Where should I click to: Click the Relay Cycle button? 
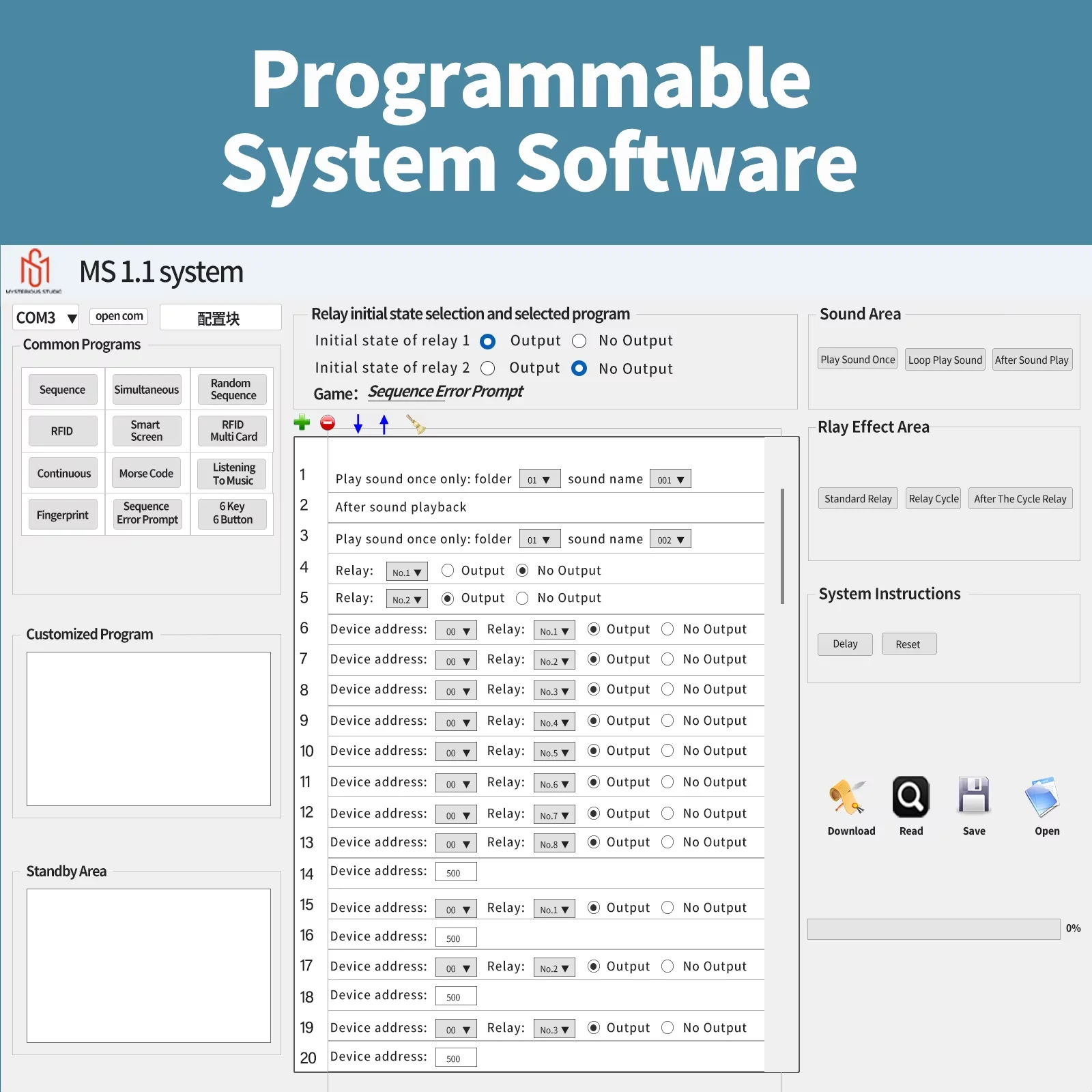click(934, 499)
